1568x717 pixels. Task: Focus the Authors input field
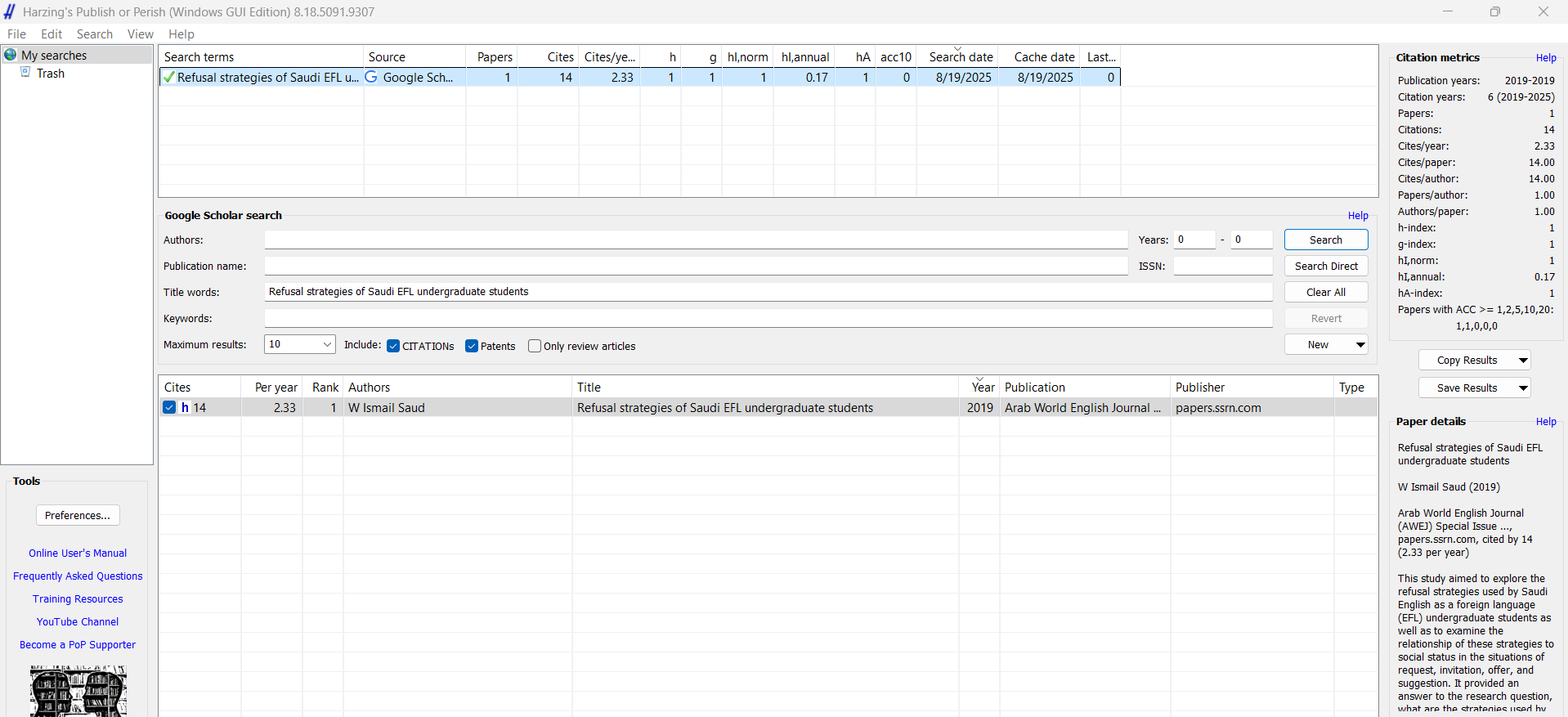696,240
